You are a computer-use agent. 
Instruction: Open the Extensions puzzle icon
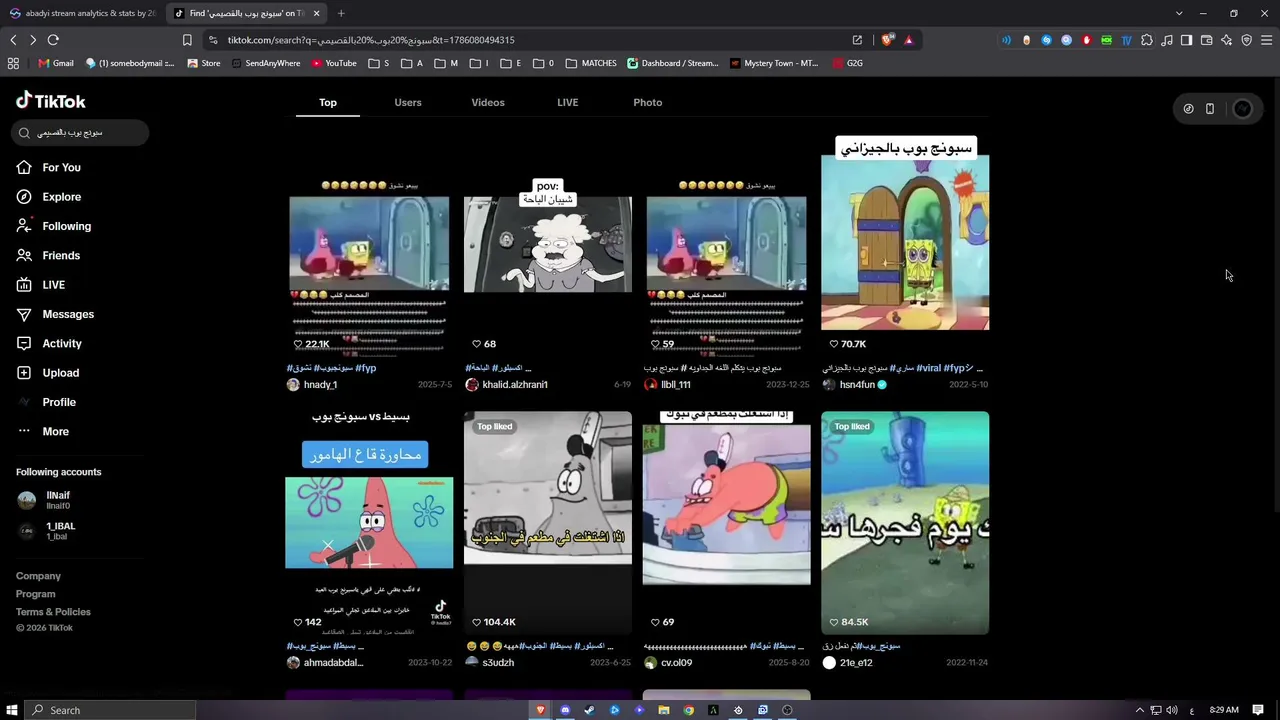point(1146,40)
